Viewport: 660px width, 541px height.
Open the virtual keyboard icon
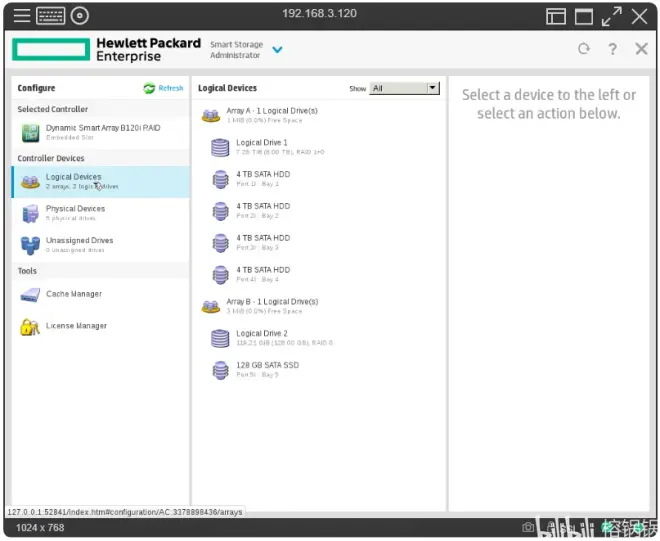point(51,16)
